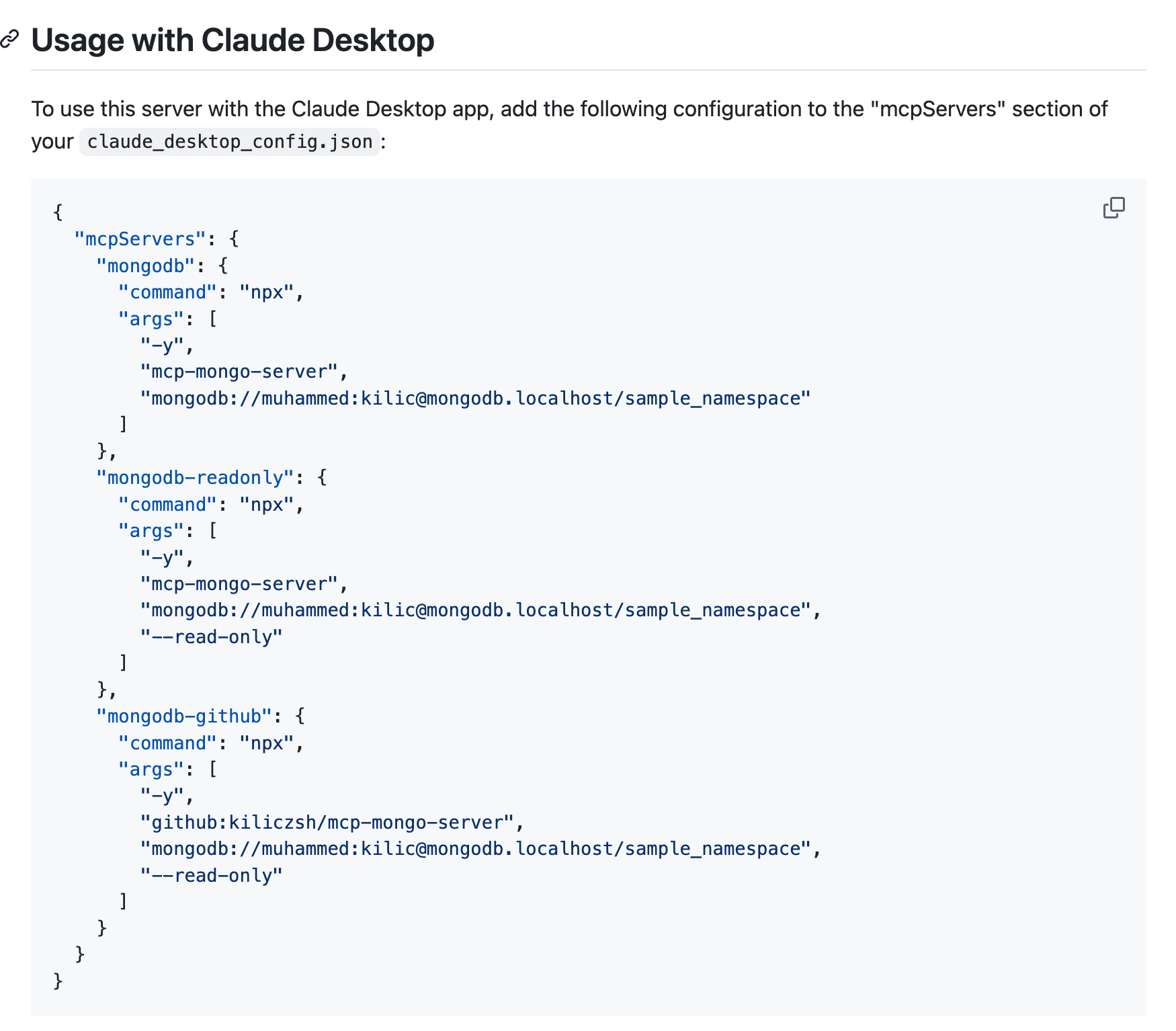The width and height of the screenshot is (1176, 1031).
Task: Click "args" under the mongodb-readonly entry
Action: point(151,531)
